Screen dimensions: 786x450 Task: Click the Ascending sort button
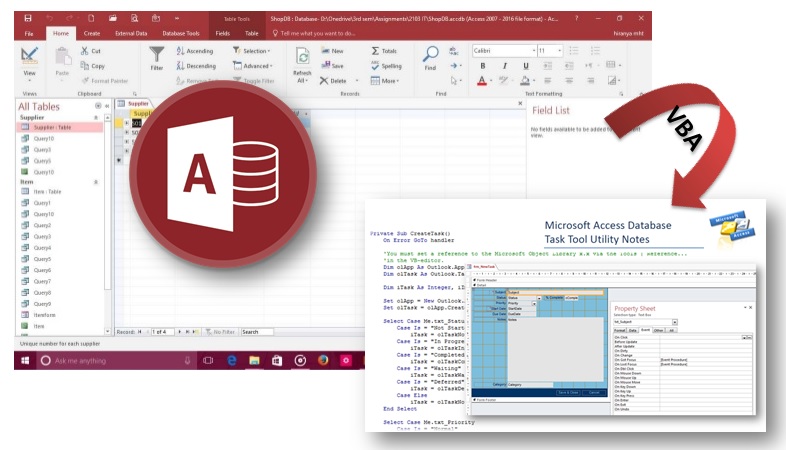coord(196,51)
